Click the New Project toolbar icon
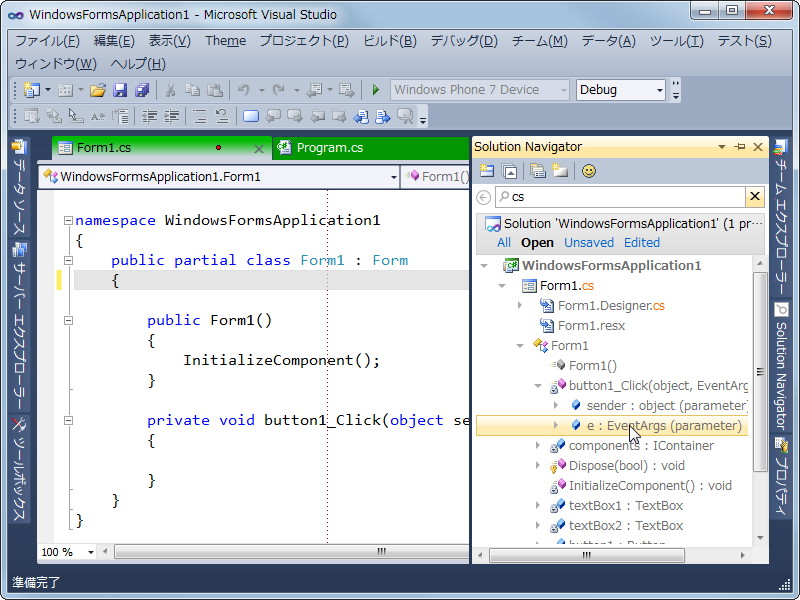This screenshot has height=600, width=800. pyautogui.click(x=32, y=90)
